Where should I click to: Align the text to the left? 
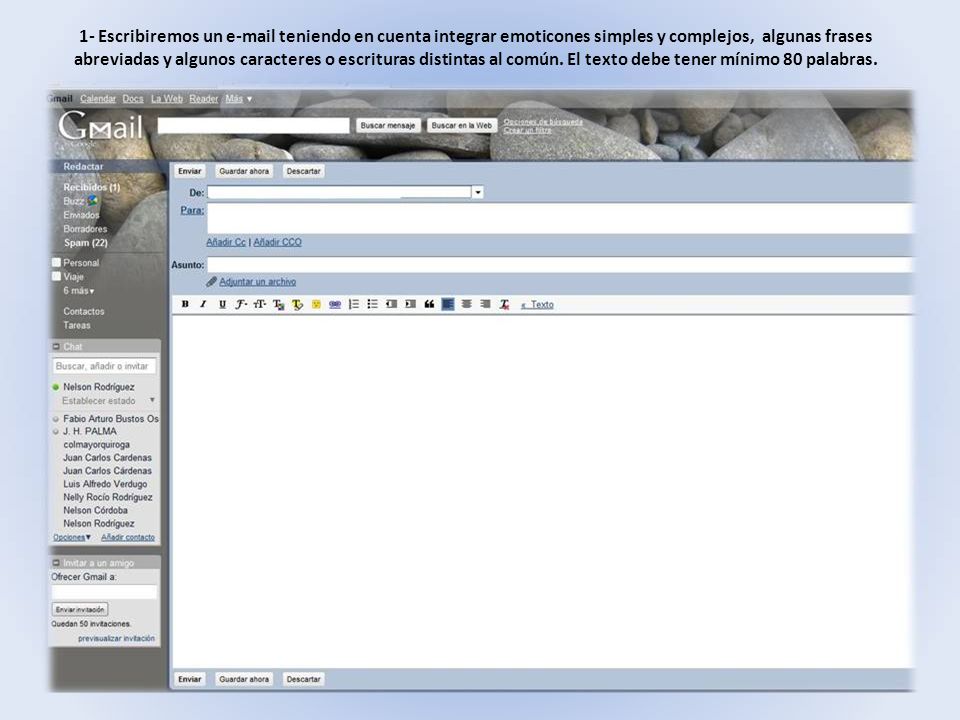(448, 304)
